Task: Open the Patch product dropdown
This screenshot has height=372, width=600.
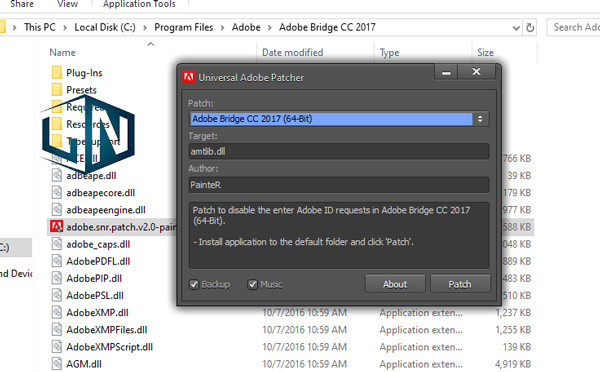Action: coord(480,119)
